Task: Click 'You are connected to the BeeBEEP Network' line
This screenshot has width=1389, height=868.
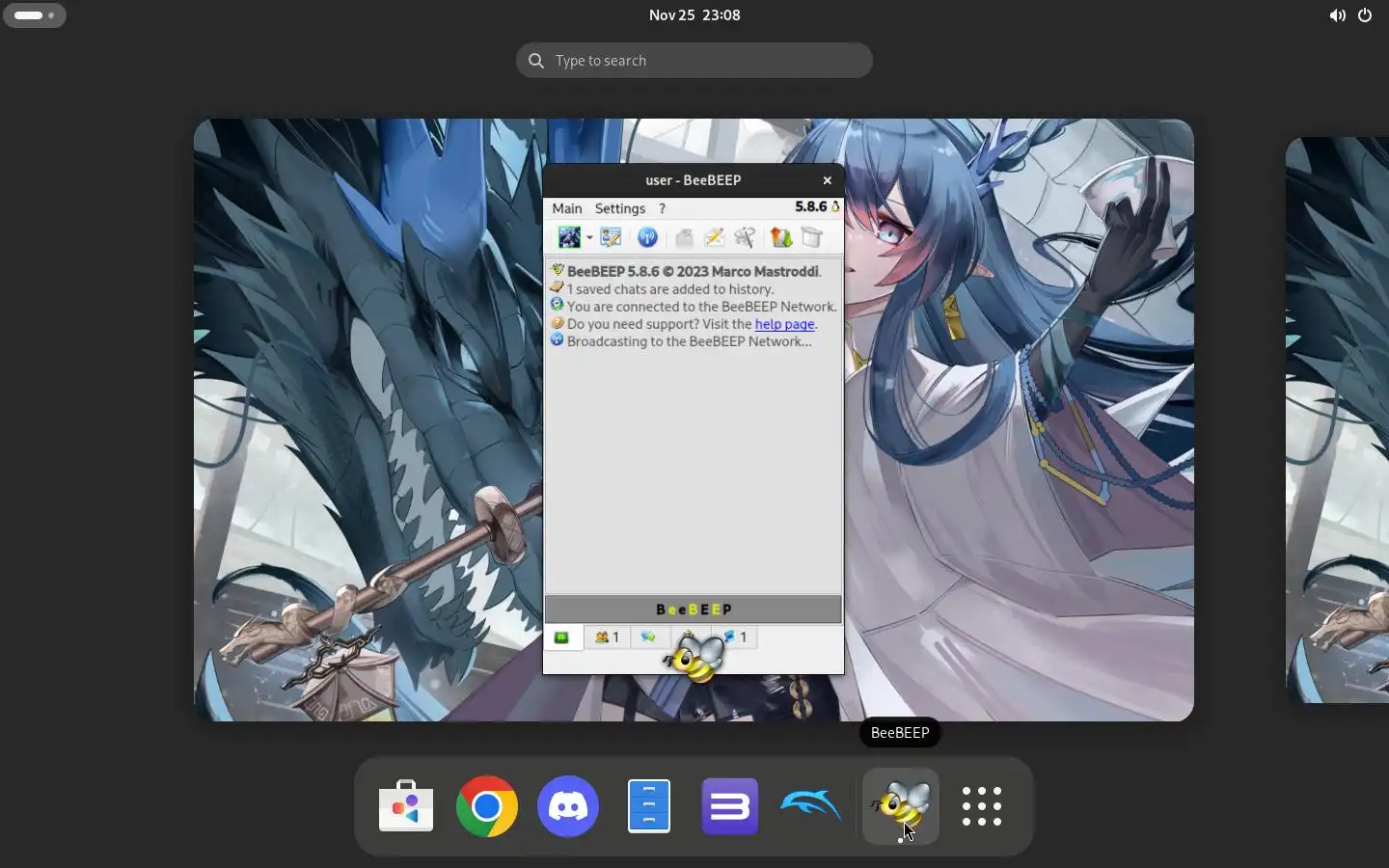Action: coord(701,307)
